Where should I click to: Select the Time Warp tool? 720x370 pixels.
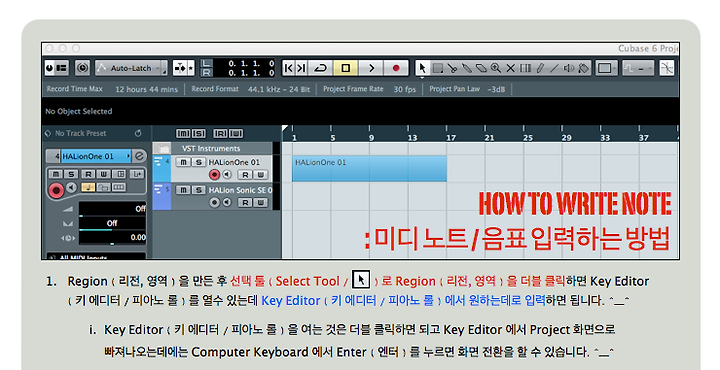(x=525, y=68)
